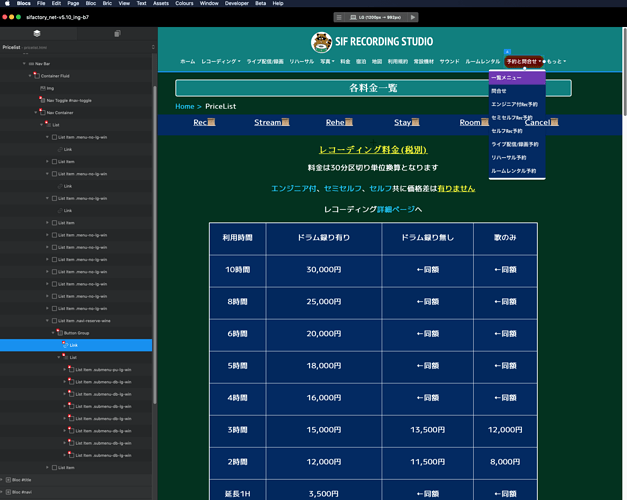Screen dimensions: 627x500
Task: Open the Bric menu in menu bar
Action: tap(107, 4)
